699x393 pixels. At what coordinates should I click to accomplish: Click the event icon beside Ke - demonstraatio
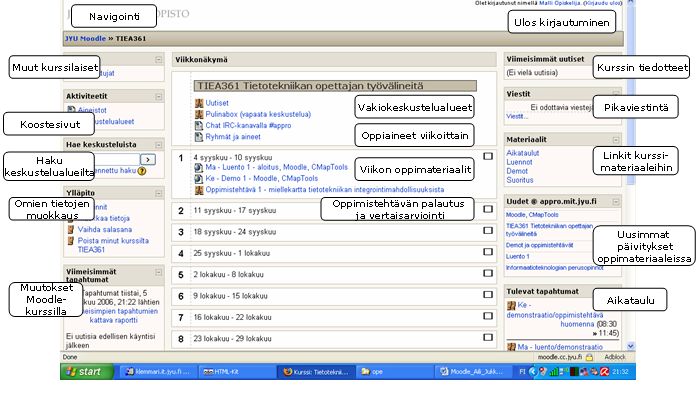pyautogui.click(x=511, y=305)
